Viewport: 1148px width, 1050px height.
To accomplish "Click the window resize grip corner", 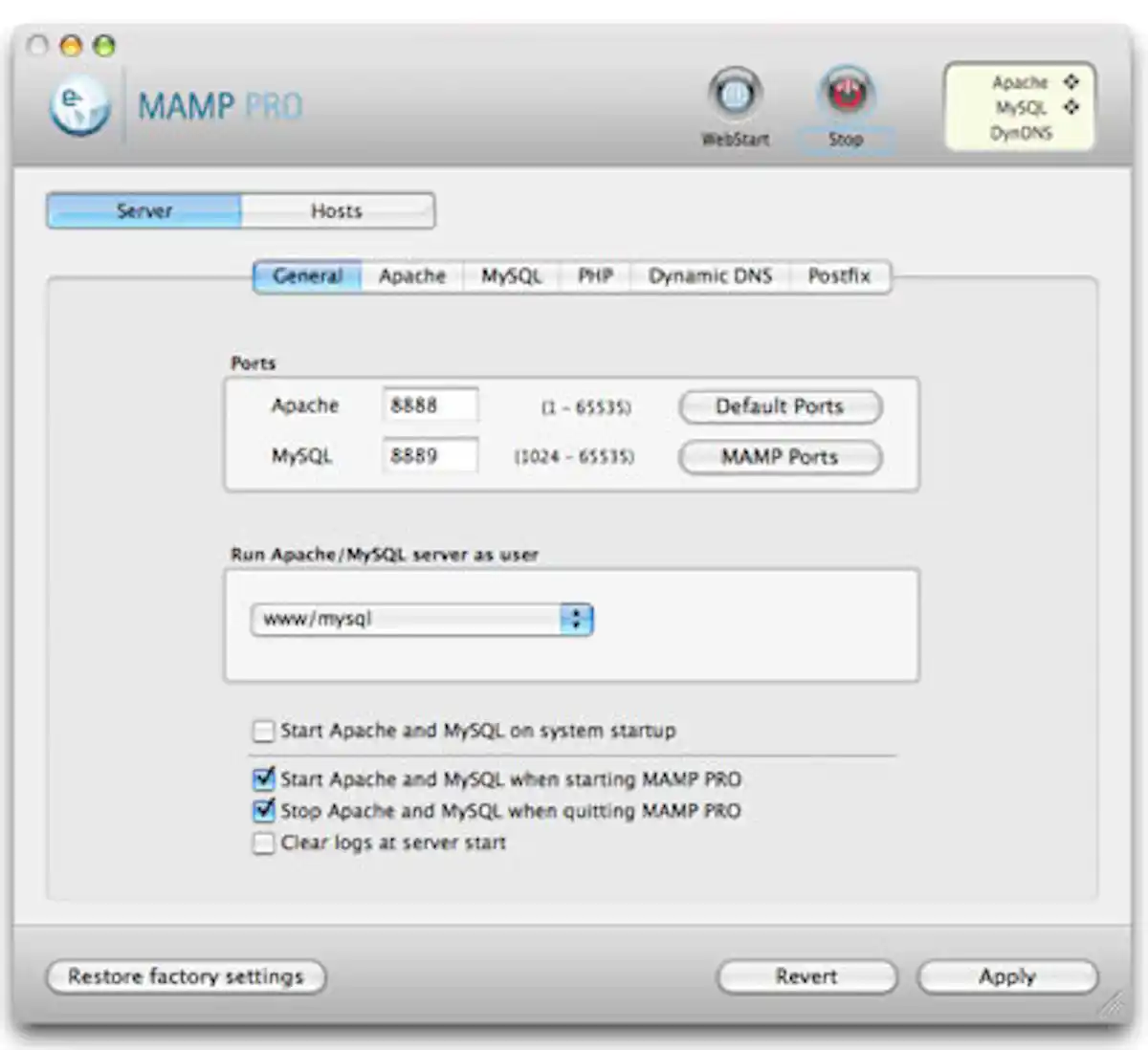I will (x=1111, y=1003).
